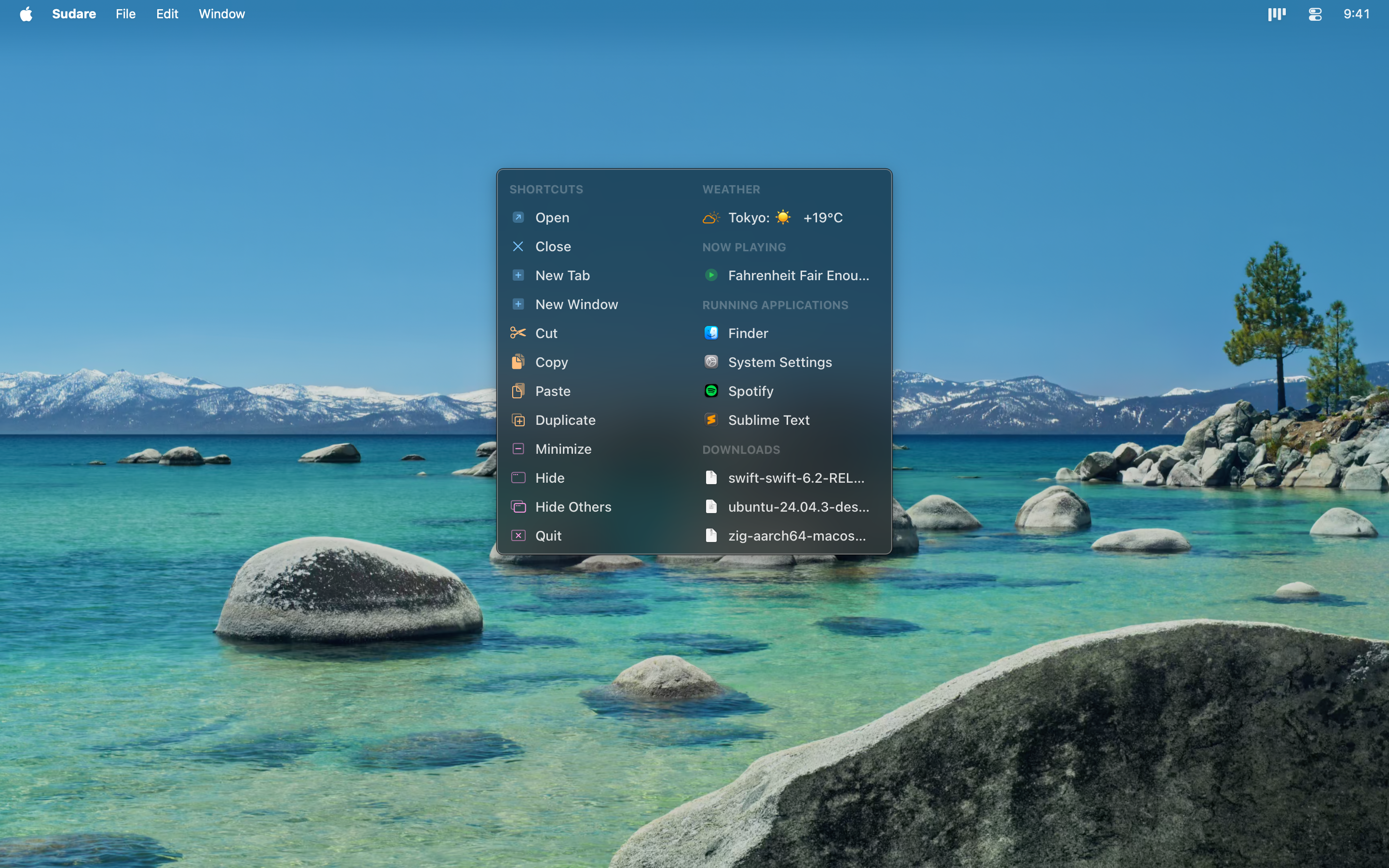Image resolution: width=1389 pixels, height=868 pixels.
Task: Open the Sudare application menu
Action: [x=73, y=14]
